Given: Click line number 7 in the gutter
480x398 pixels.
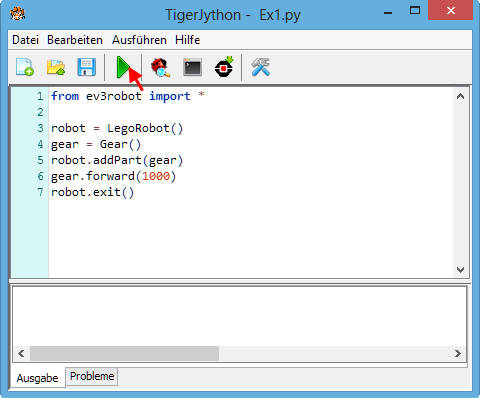Looking at the screenshot, I should pyautogui.click(x=40, y=192).
